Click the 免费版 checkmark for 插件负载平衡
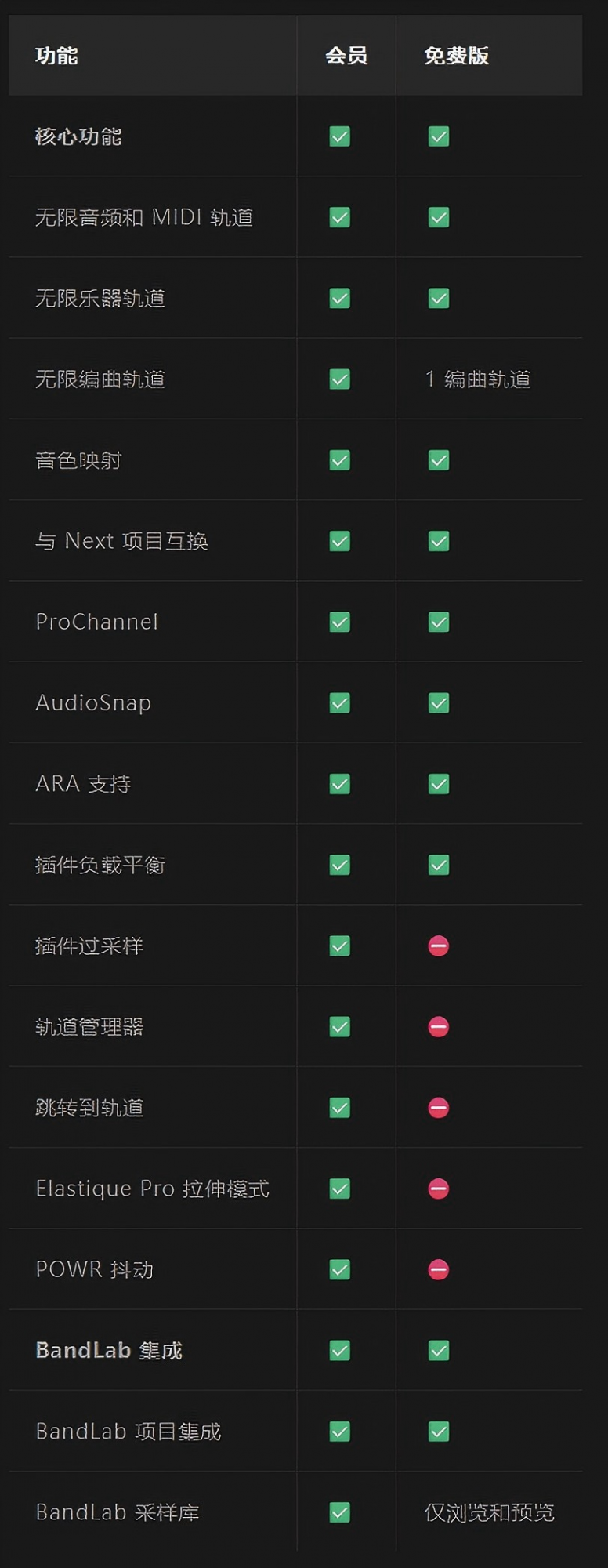Screen dimensions: 608x1568 (439, 866)
